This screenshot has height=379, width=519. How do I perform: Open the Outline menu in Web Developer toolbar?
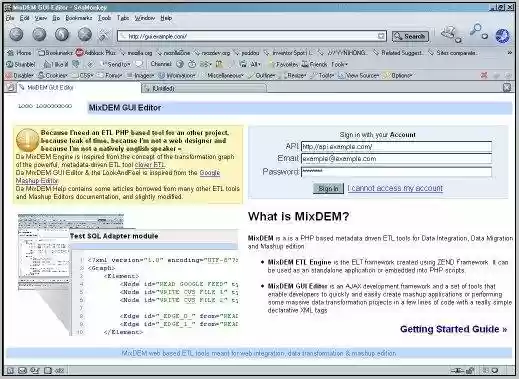(262, 76)
